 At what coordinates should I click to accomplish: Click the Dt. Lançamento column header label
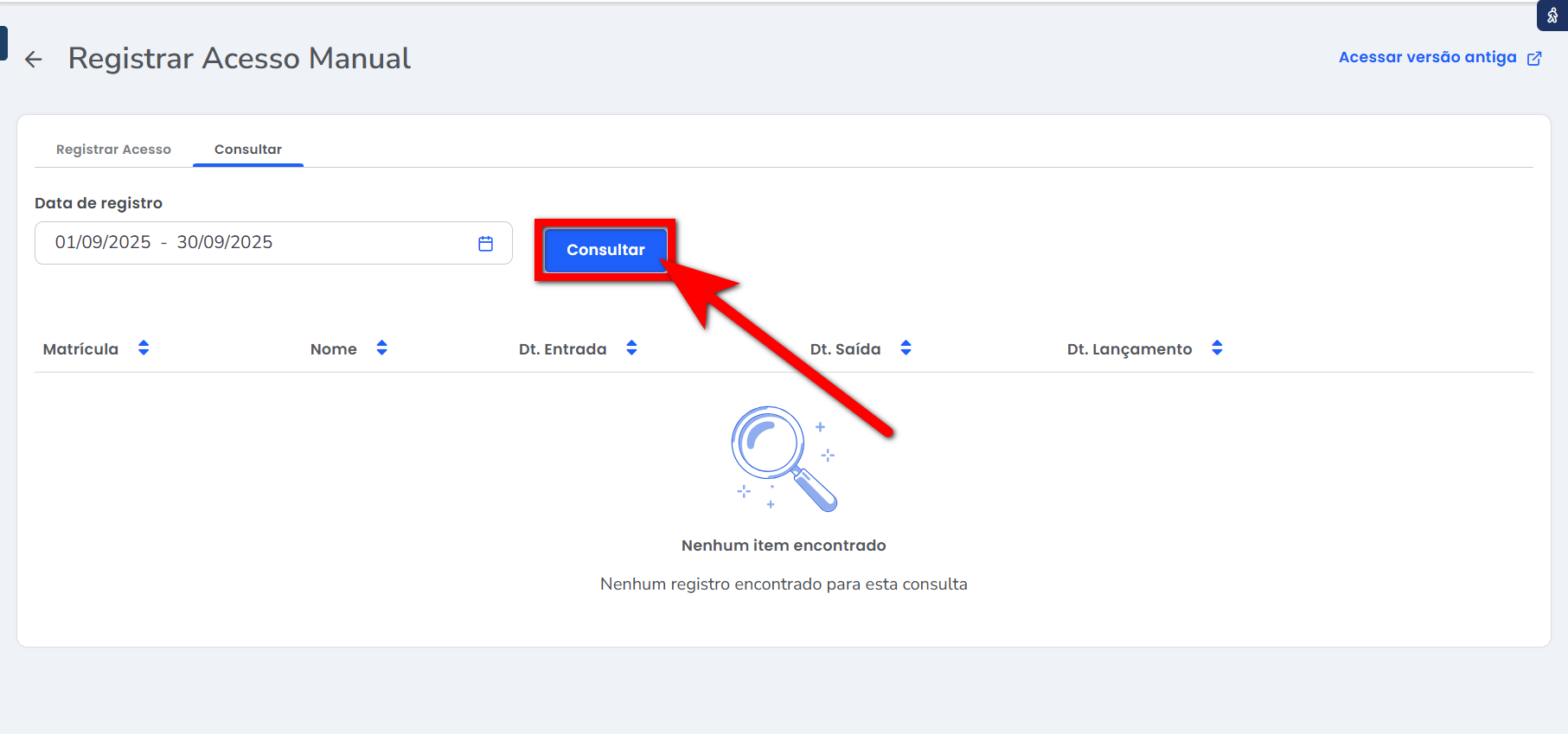[1129, 349]
